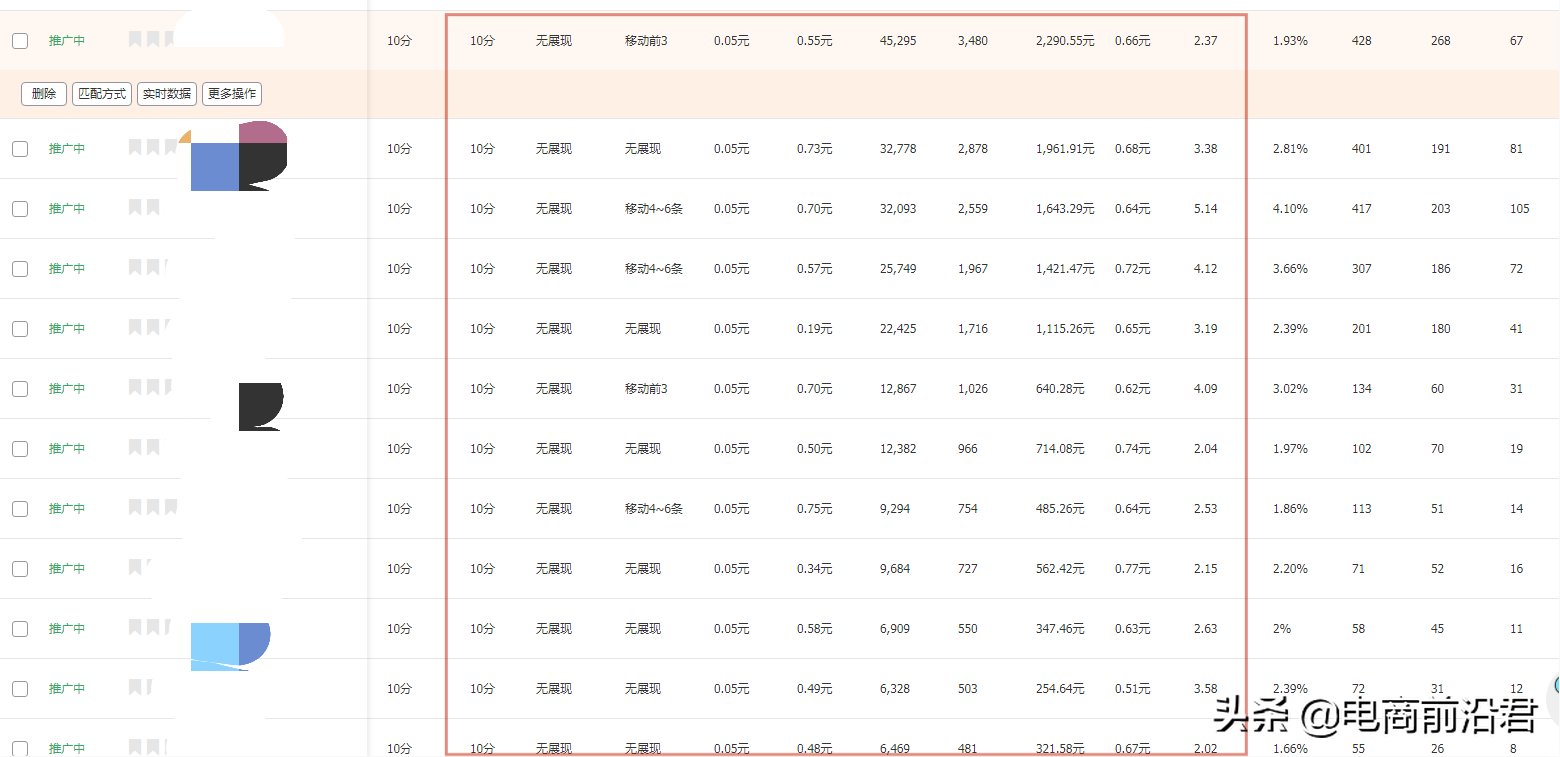Click first bookmark tag in 32,093 impressions row
Image resolution: width=1560 pixels, height=757 pixels.
[135, 207]
